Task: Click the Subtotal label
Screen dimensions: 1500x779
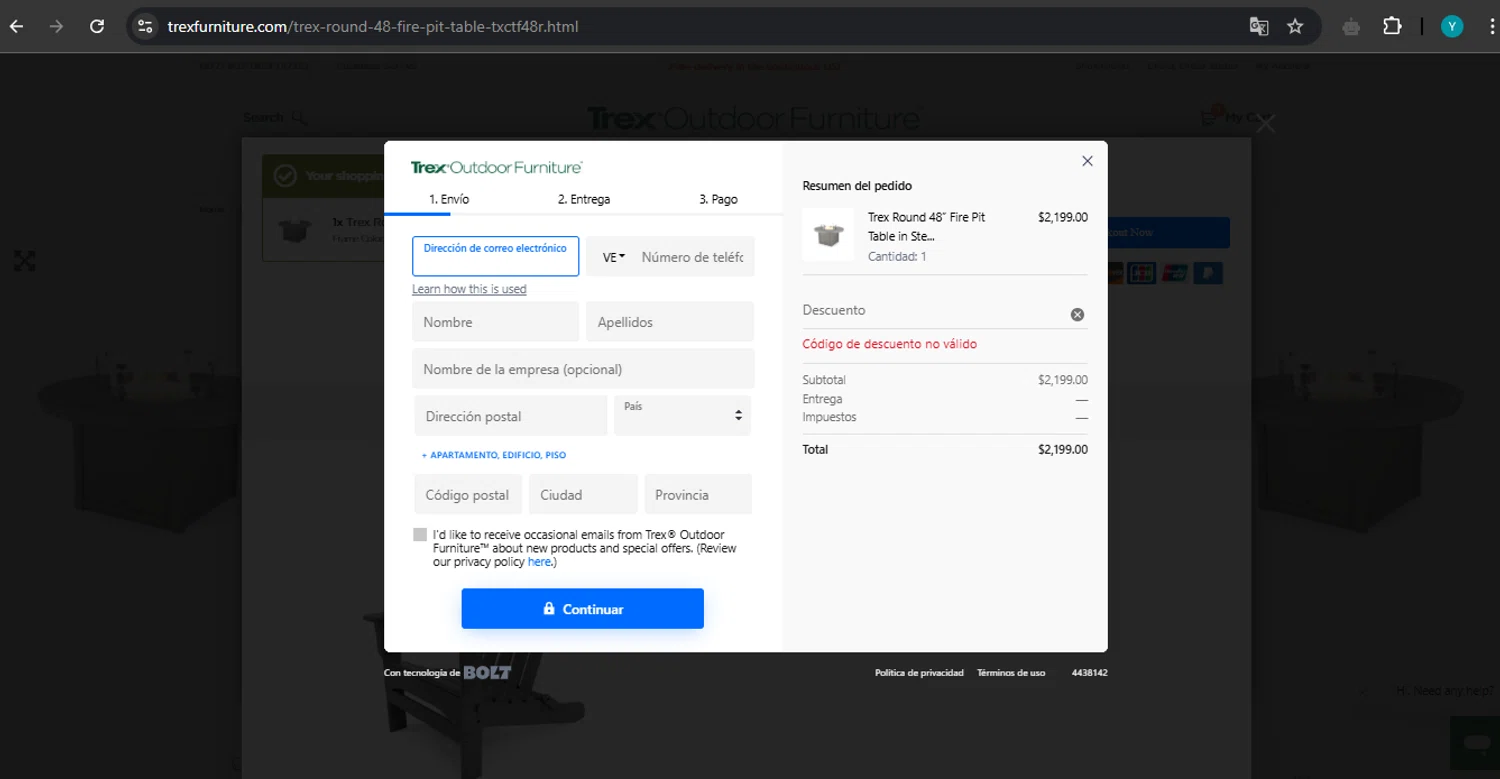Action: (824, 380)
